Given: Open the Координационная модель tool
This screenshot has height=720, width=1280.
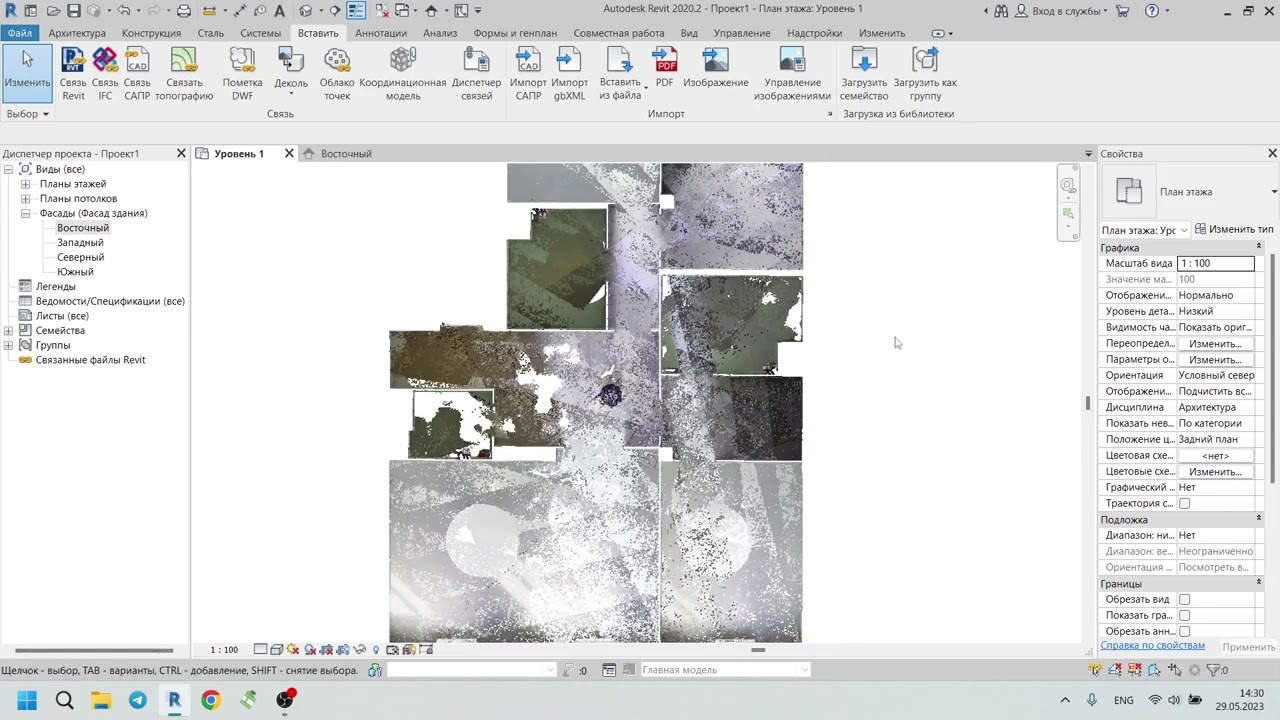Looking at the screenshot, I should [403, 74].
